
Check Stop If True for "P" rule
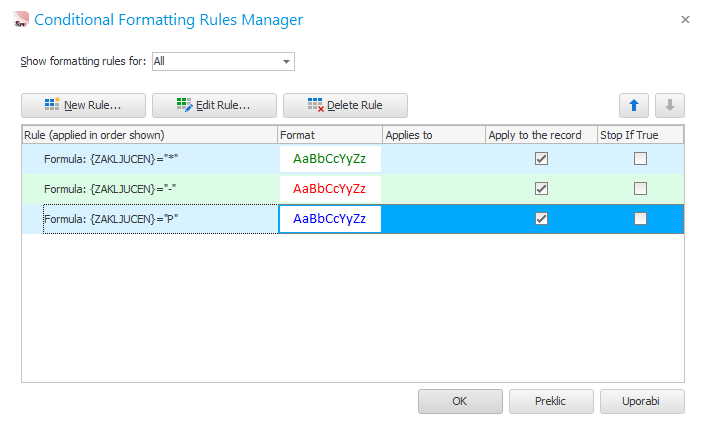coord(640,218)
